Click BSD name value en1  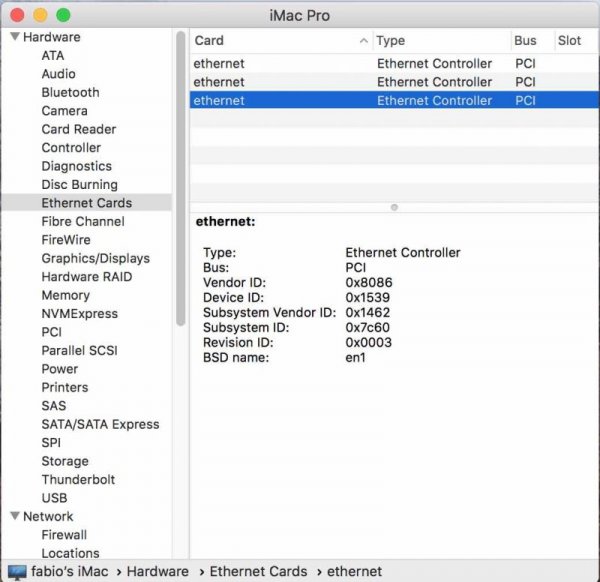click(355, 358)
